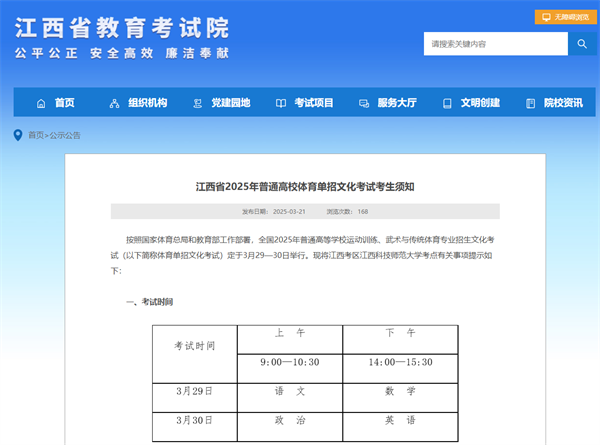Viewport: 600px width, 445px height.
Task: Open 服务大厅 from the navigation bar
Action: 397,103
